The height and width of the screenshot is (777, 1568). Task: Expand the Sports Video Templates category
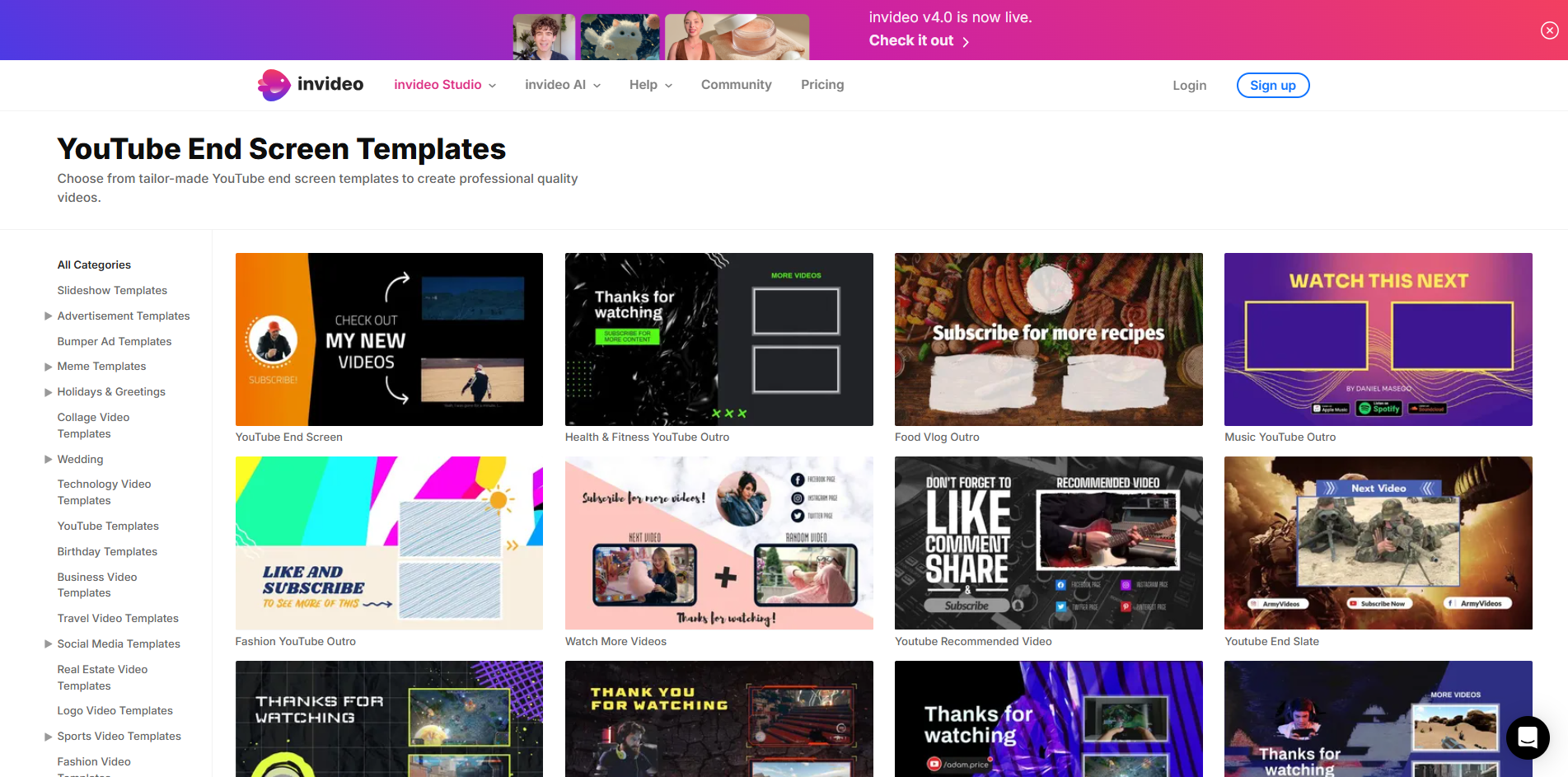(48, 736)
